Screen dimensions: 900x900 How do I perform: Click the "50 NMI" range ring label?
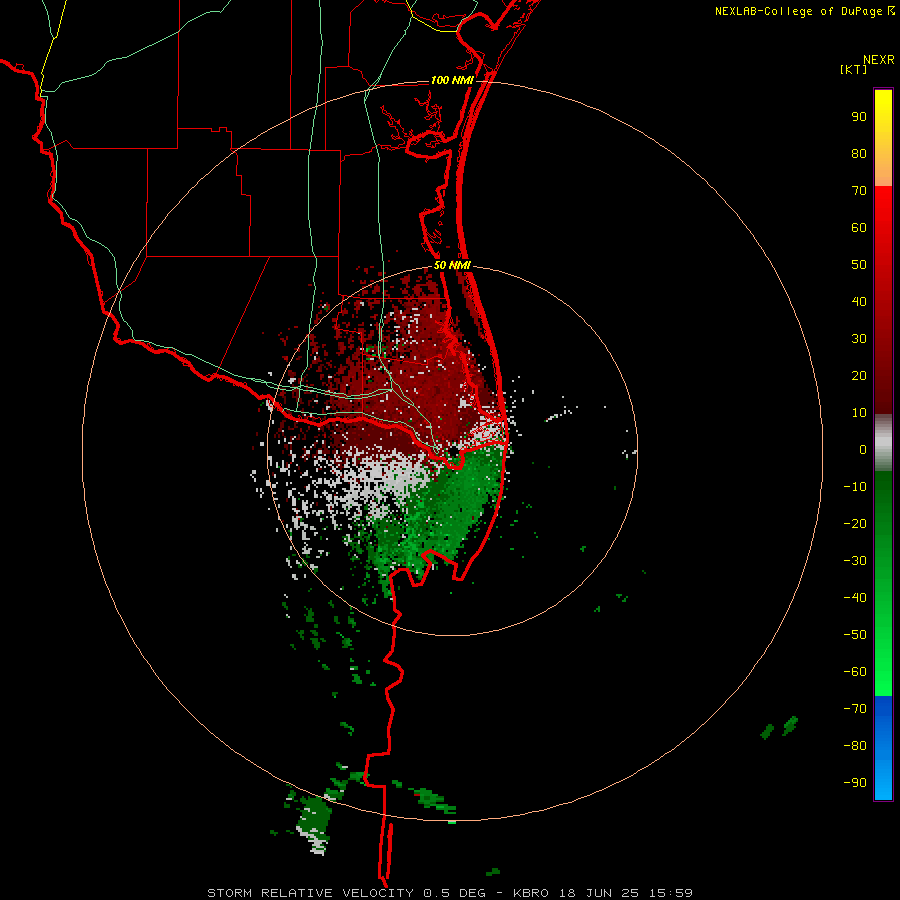pyautogui.click(x=452, y=265)
